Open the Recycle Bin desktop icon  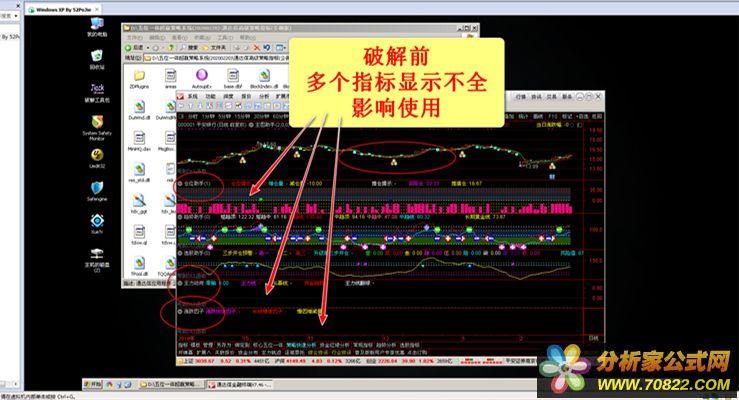[97, 58]
